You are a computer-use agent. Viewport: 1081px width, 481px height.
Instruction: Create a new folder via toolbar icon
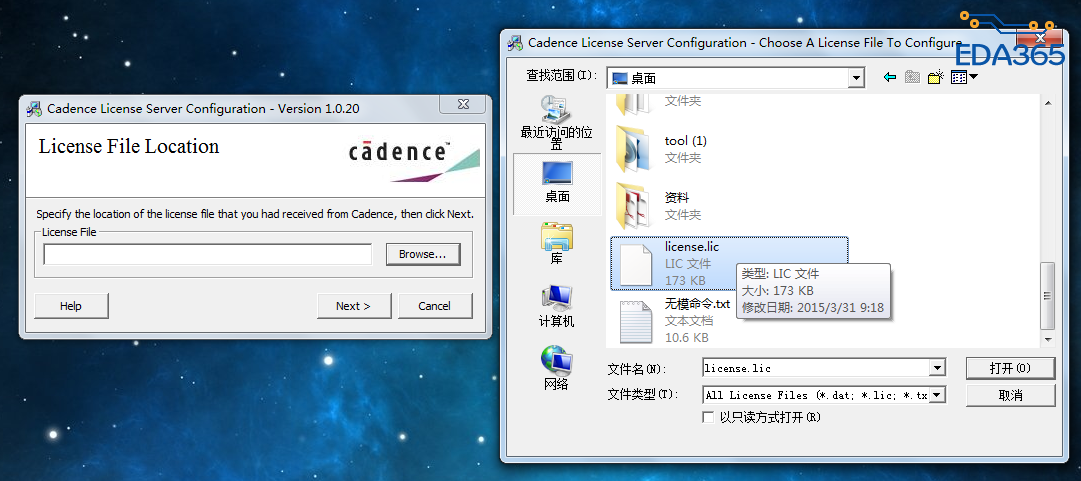pos(935,77)
